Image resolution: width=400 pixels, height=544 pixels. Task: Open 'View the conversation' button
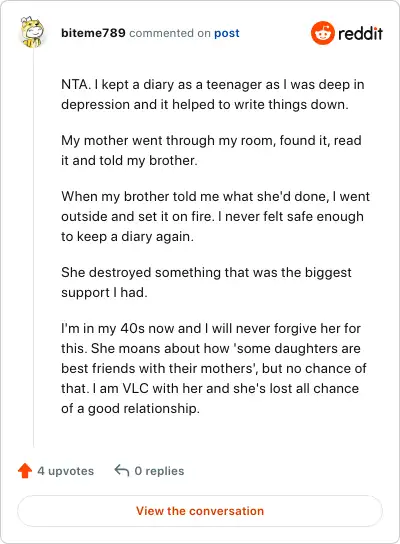(200, 511)
